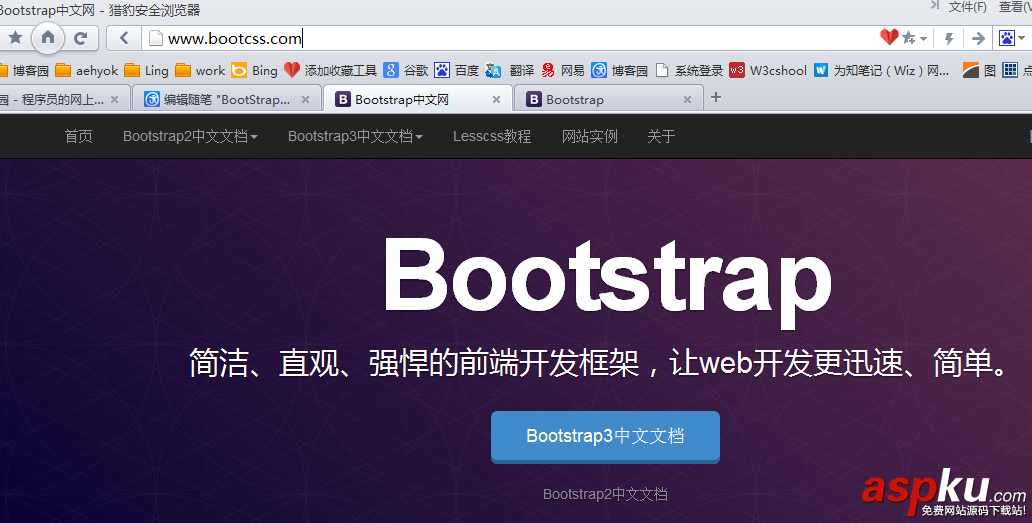Image resolution: width=1032 pixels, height=523 pixels.
Task: Click the lightning bolt speed mode icon
Action: pos(949,38)
